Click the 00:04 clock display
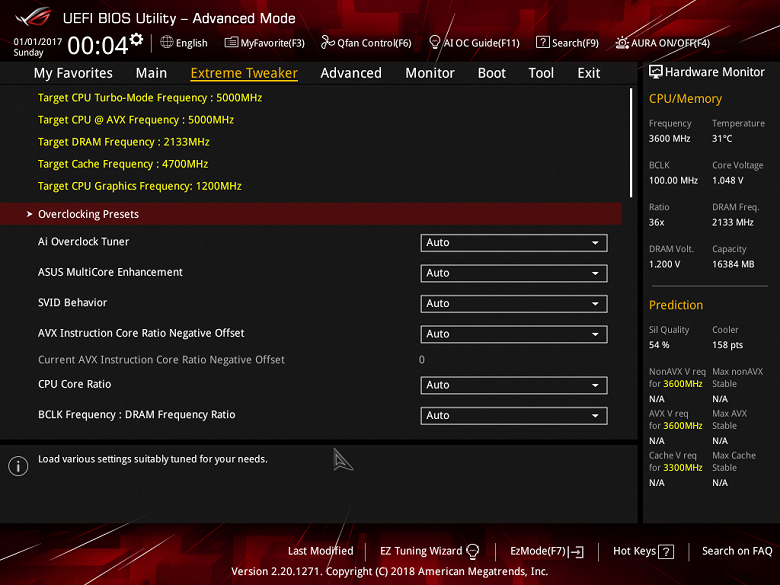Viewport: 780px width, 585px height. point(98,45)
